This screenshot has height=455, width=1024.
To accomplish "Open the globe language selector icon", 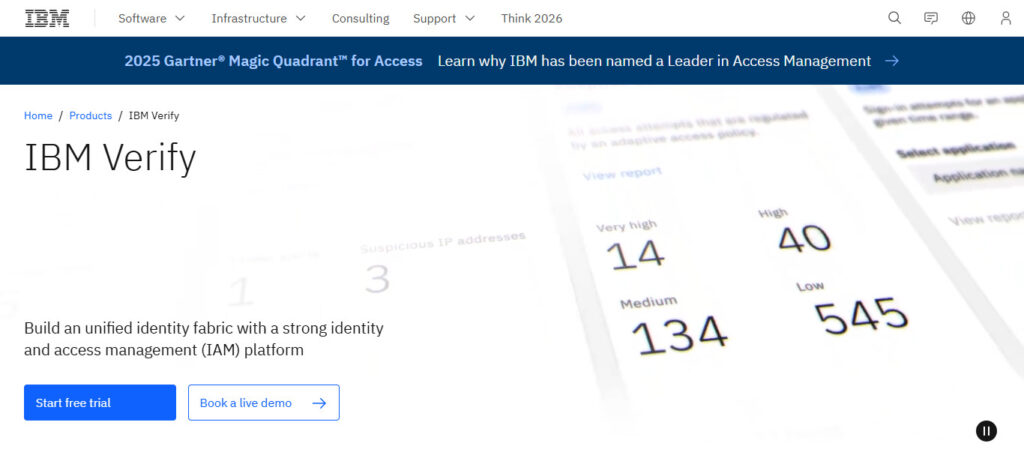I will coord(968,18).
